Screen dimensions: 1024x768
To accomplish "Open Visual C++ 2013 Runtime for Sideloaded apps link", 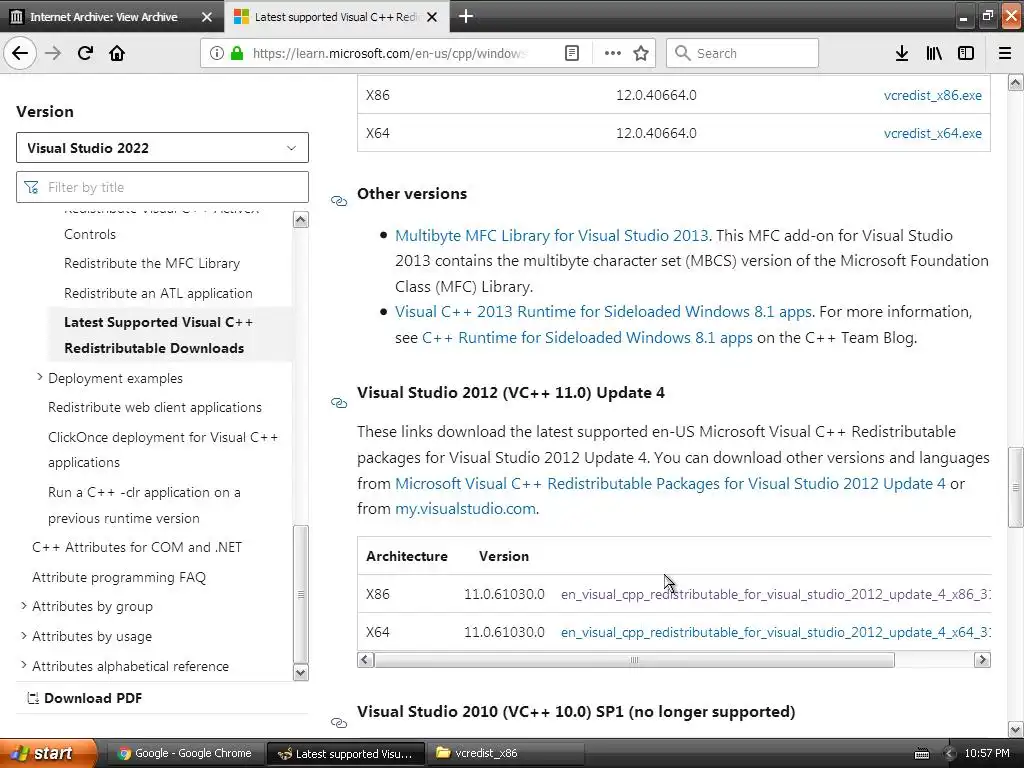I will coord(603,312).
